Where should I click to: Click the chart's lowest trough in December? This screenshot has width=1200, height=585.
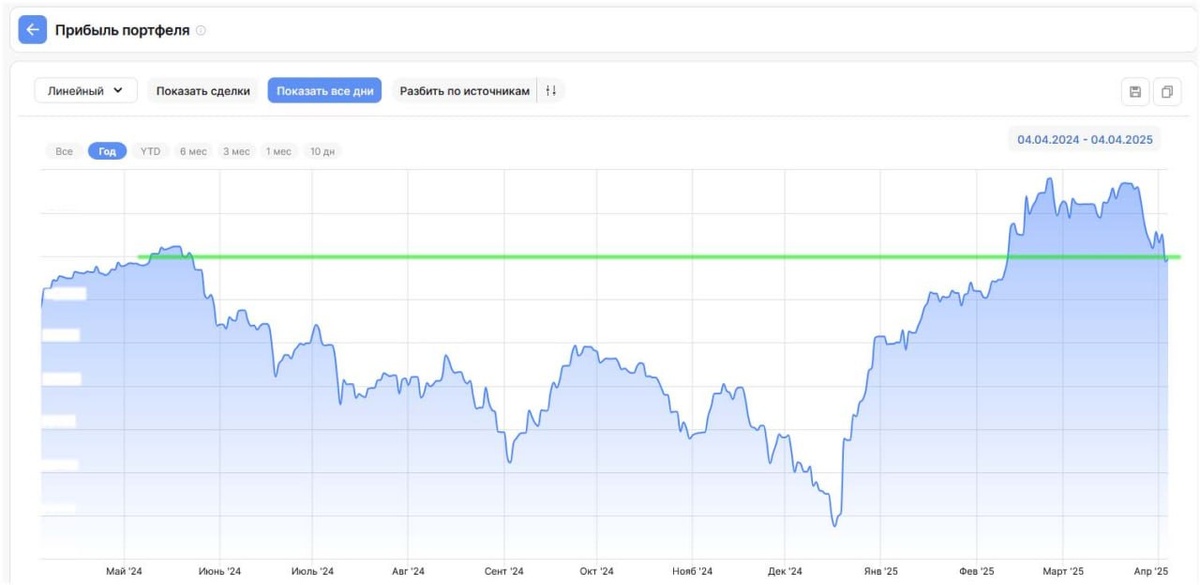pyautogui.click(x=835, y=525)
